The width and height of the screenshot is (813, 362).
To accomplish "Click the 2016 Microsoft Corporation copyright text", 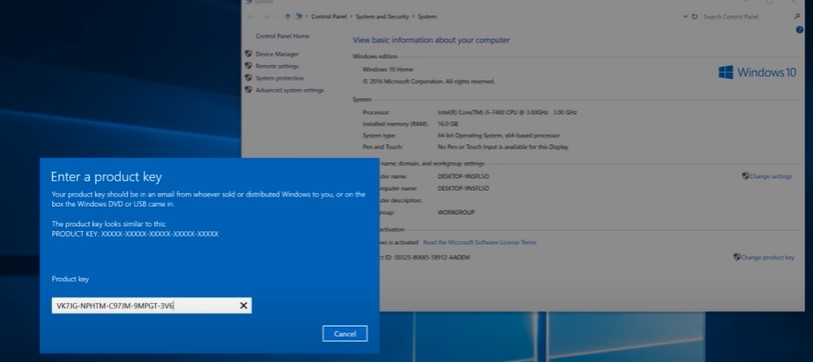I will [x=429, y=81].
